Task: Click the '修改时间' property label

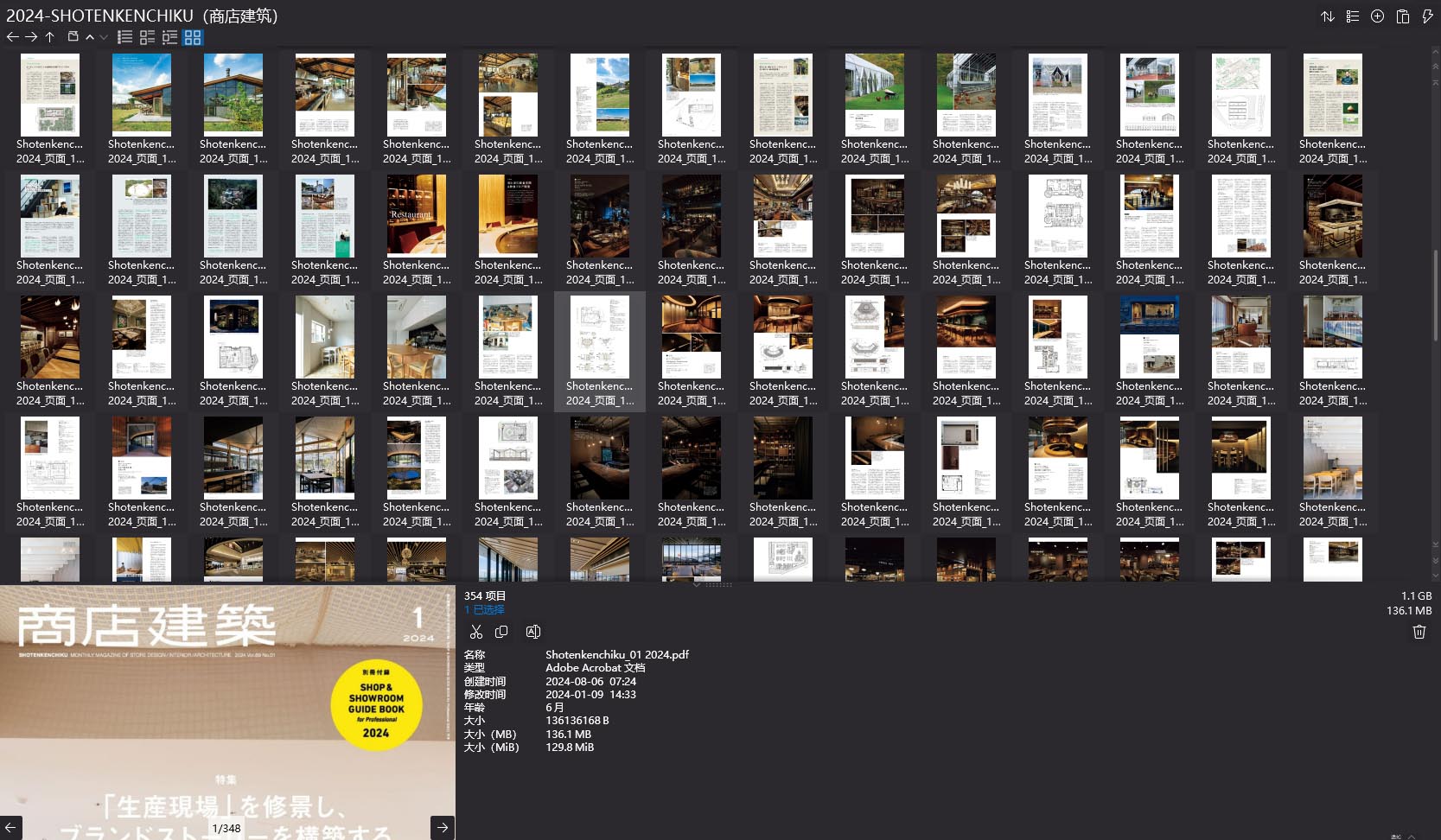Action: (x=485, y=694)
